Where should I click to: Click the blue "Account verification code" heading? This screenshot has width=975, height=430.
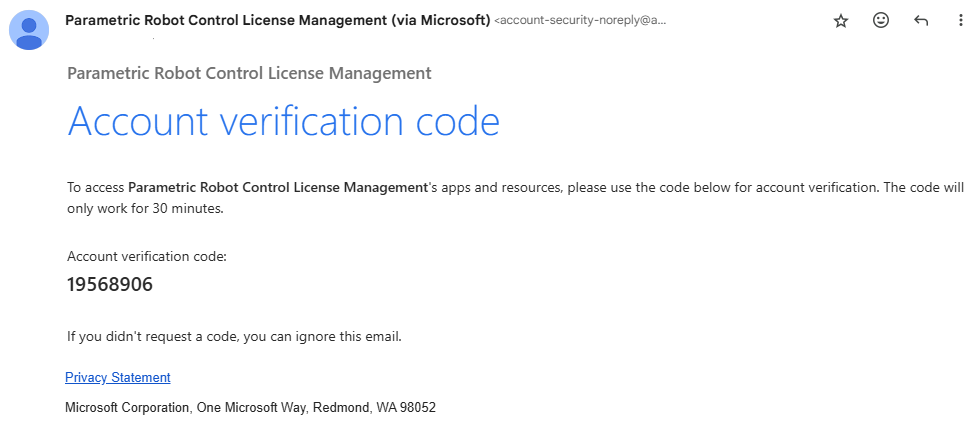283,122
